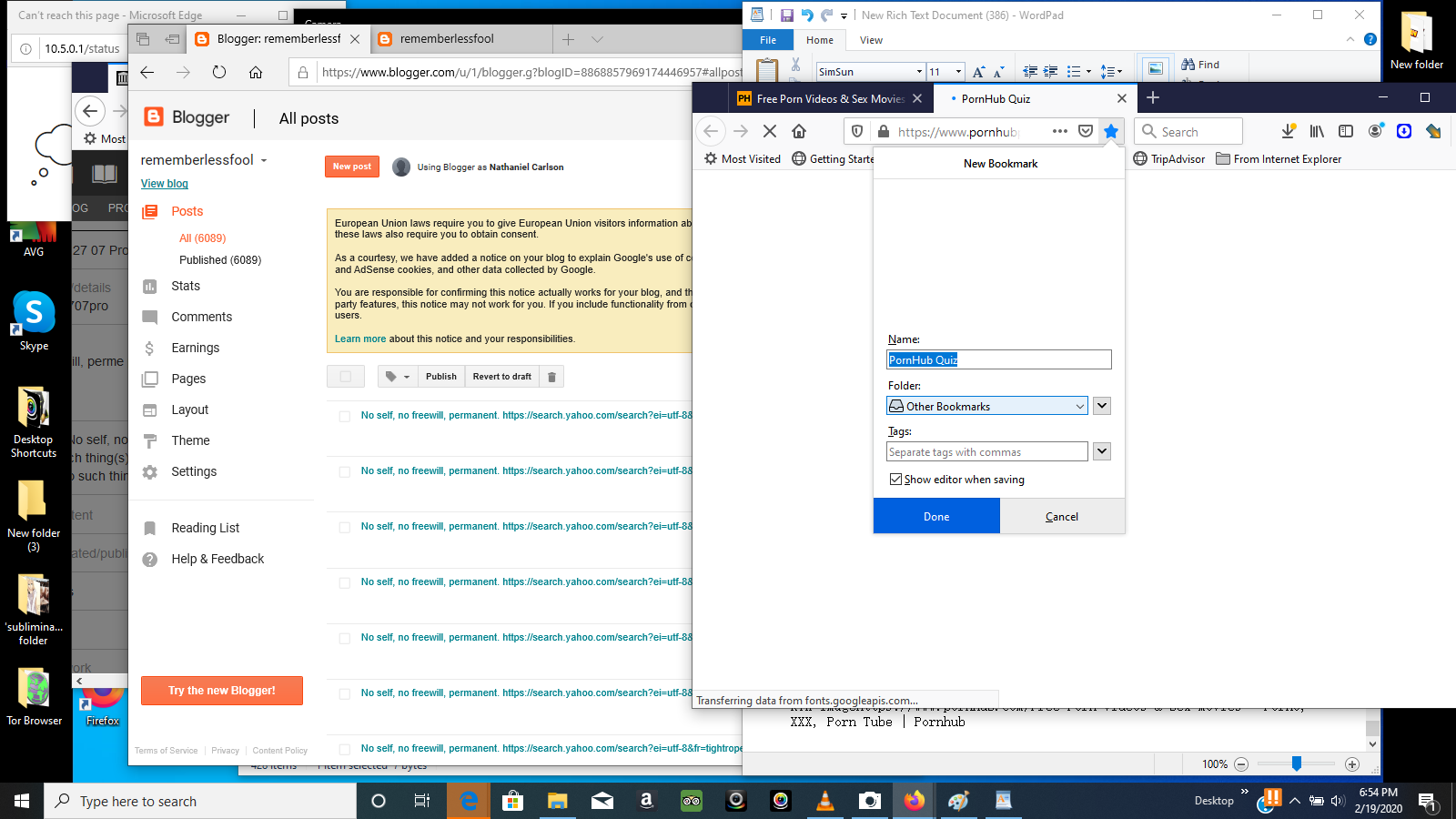Screen dimensions: 1456x819
Task: Click the blue bookmark star in Firefox
Action: pyautogui.click(x=1111, y=131)
